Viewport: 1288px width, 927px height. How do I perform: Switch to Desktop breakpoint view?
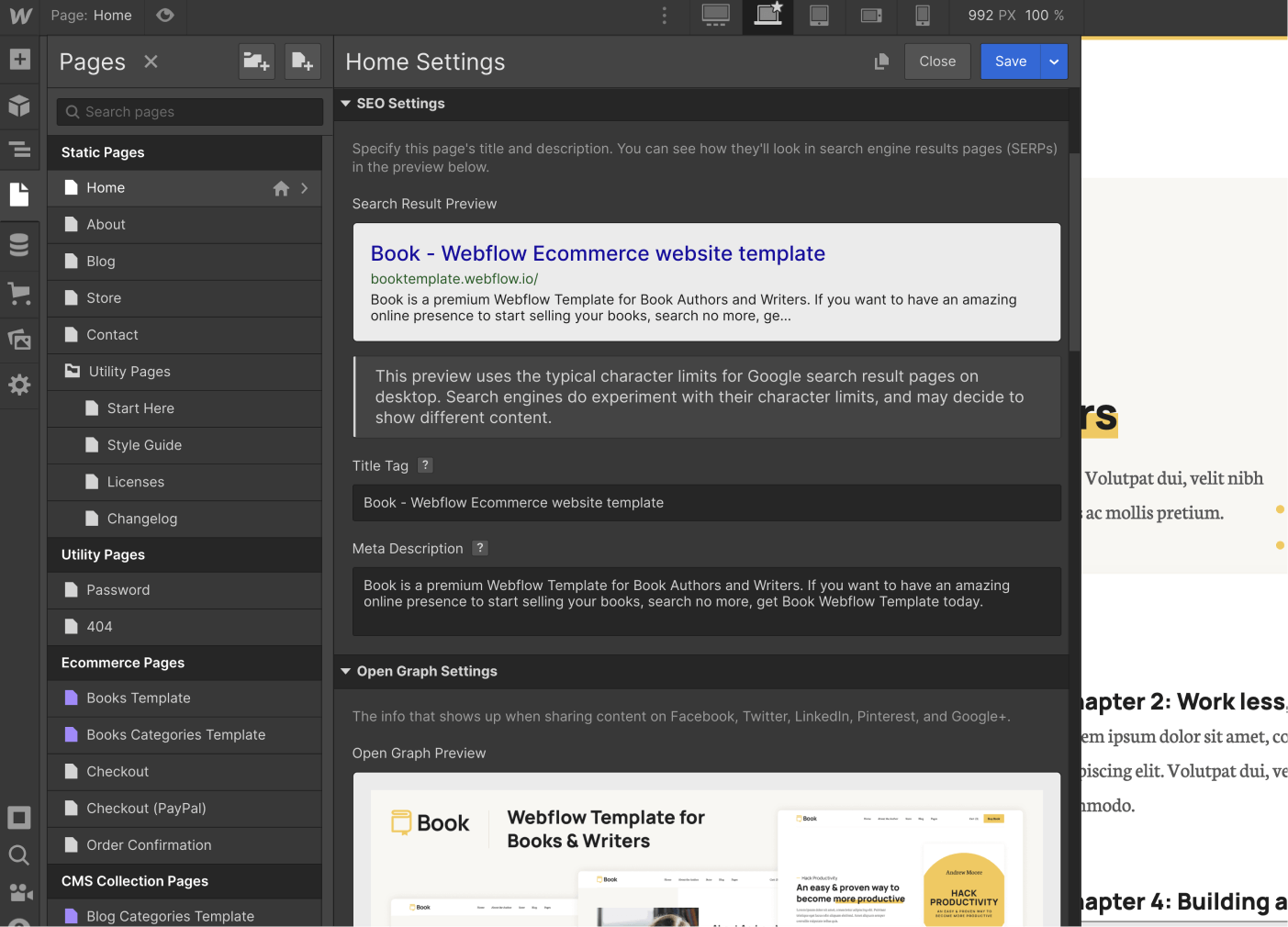715,16
